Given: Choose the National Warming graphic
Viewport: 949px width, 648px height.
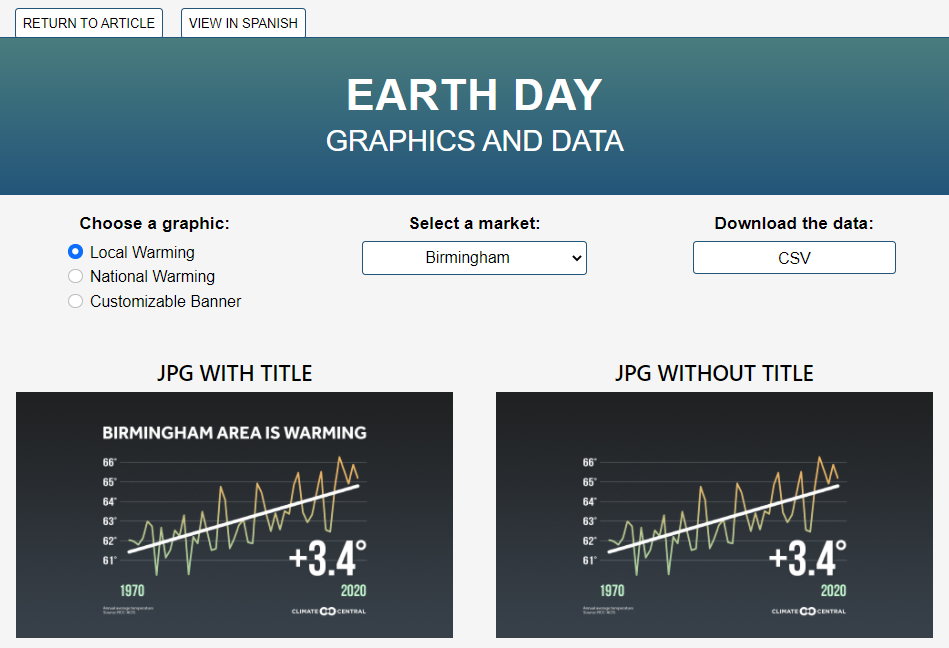Looking at the screenshot, I should pos(76,277).
